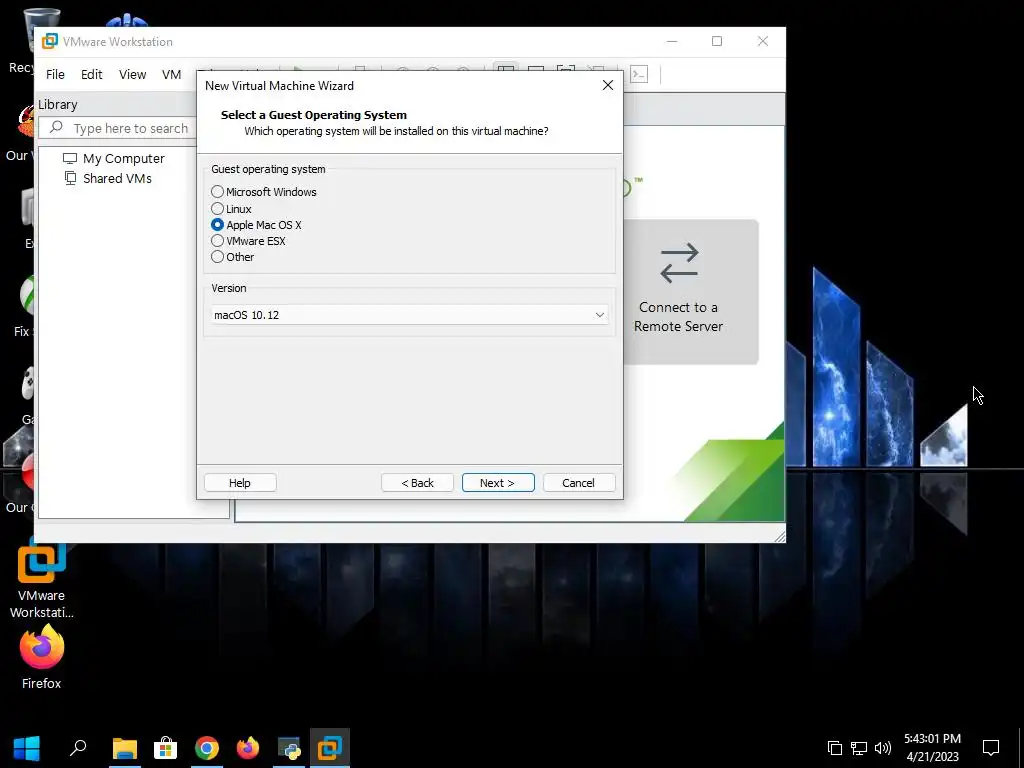This screenshot has width=1024, height=768.
Task: Open the macOS 10.12 version dropdown
Action: coord(409,315)
